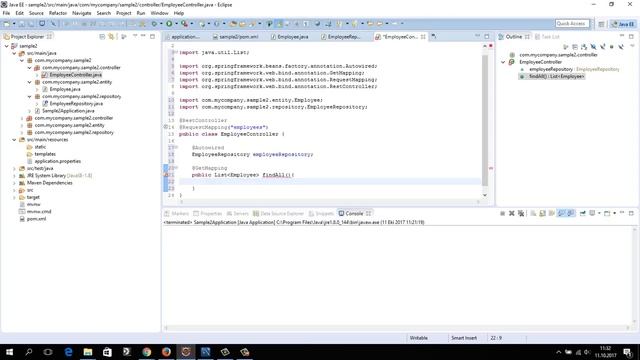Viewport: 640px width, 360px height.
Task: Maximize the Project Explorer panel
Action: (152, 36)
